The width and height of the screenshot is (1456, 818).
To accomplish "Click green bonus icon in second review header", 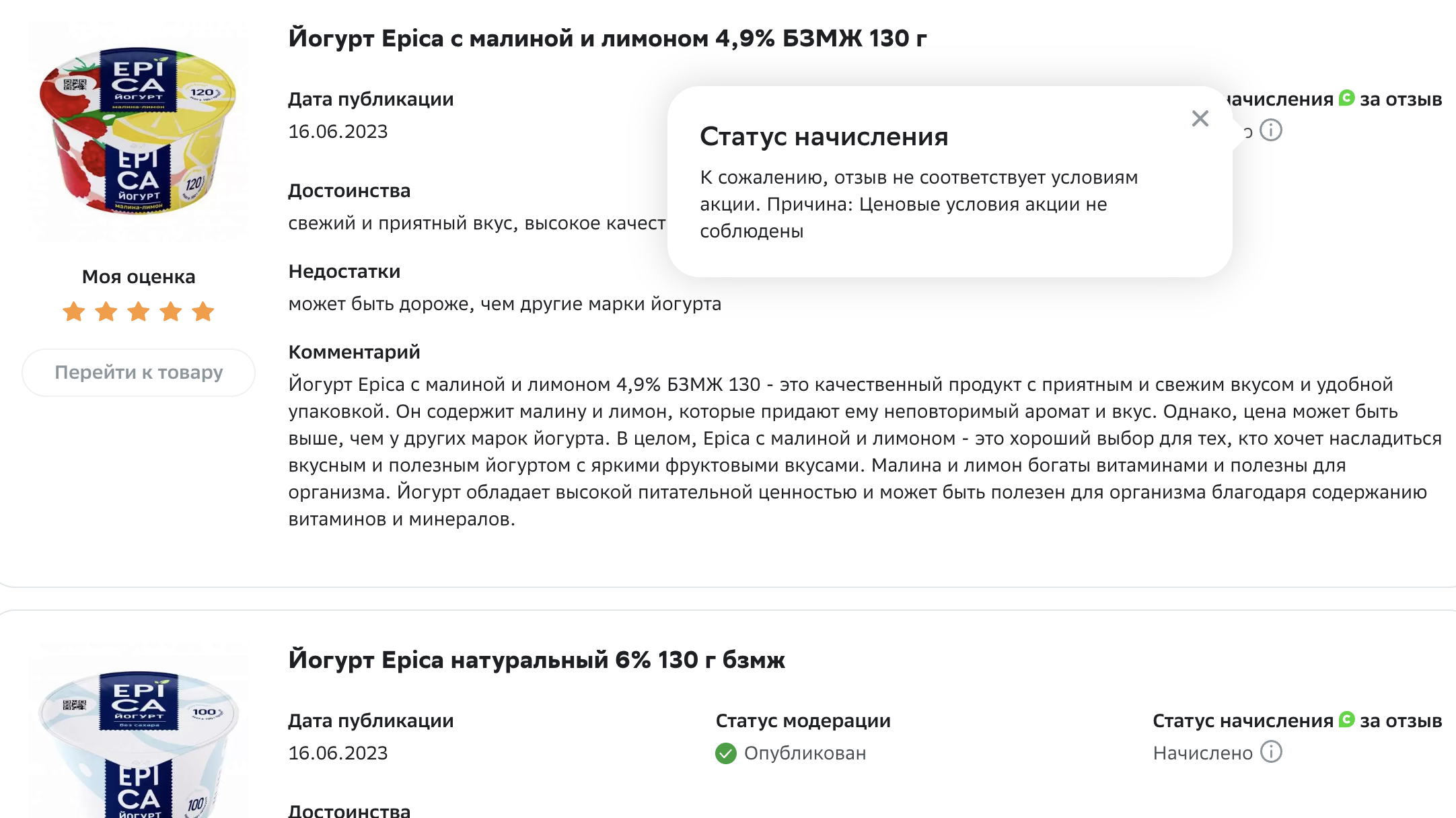I will point(1346,719).
